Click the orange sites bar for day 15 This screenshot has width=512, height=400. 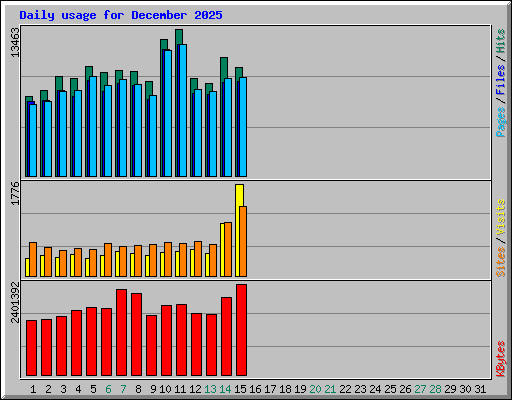[x=243, y=241]
